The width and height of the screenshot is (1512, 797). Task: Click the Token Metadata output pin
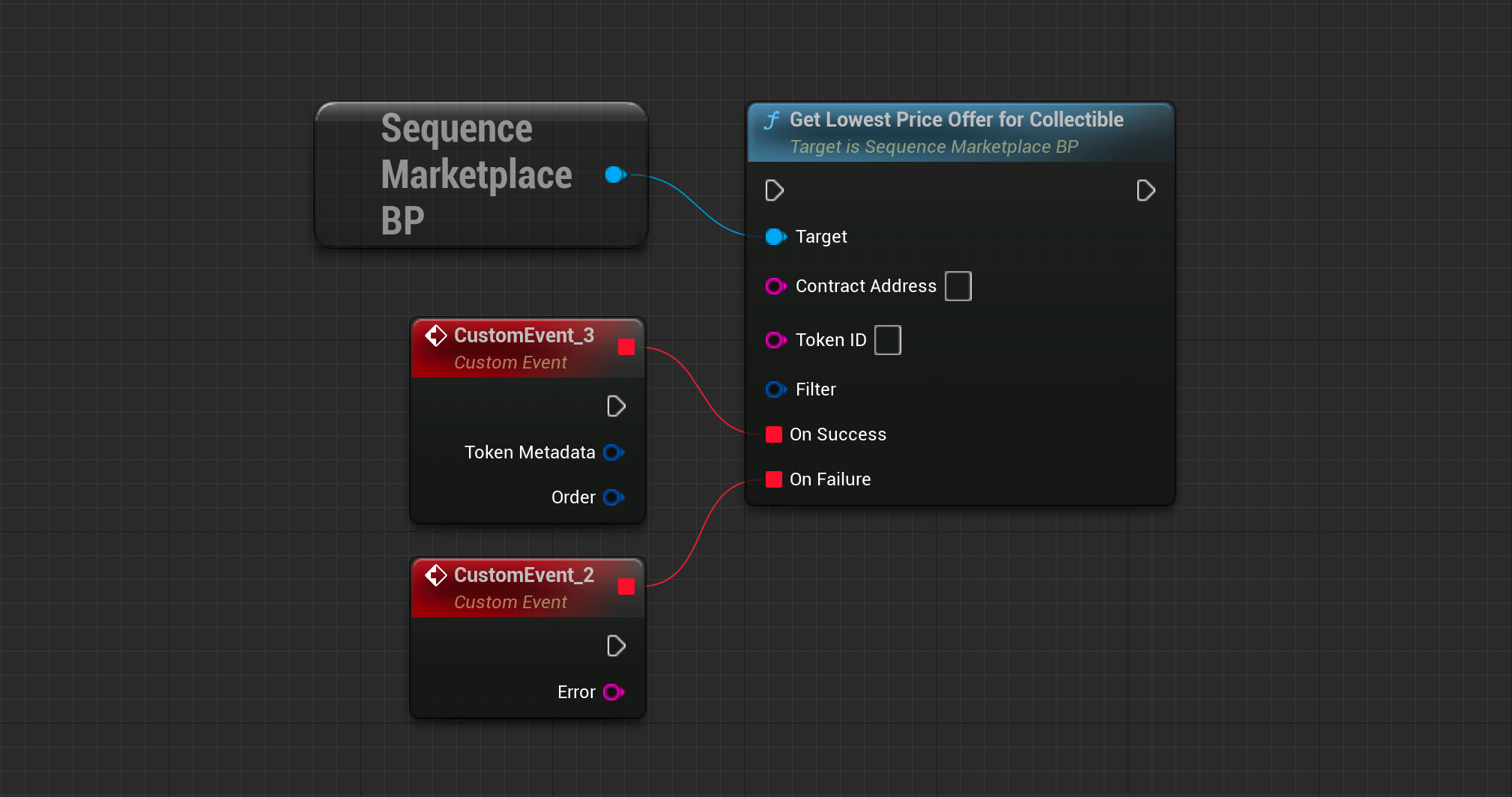point(614,452)
